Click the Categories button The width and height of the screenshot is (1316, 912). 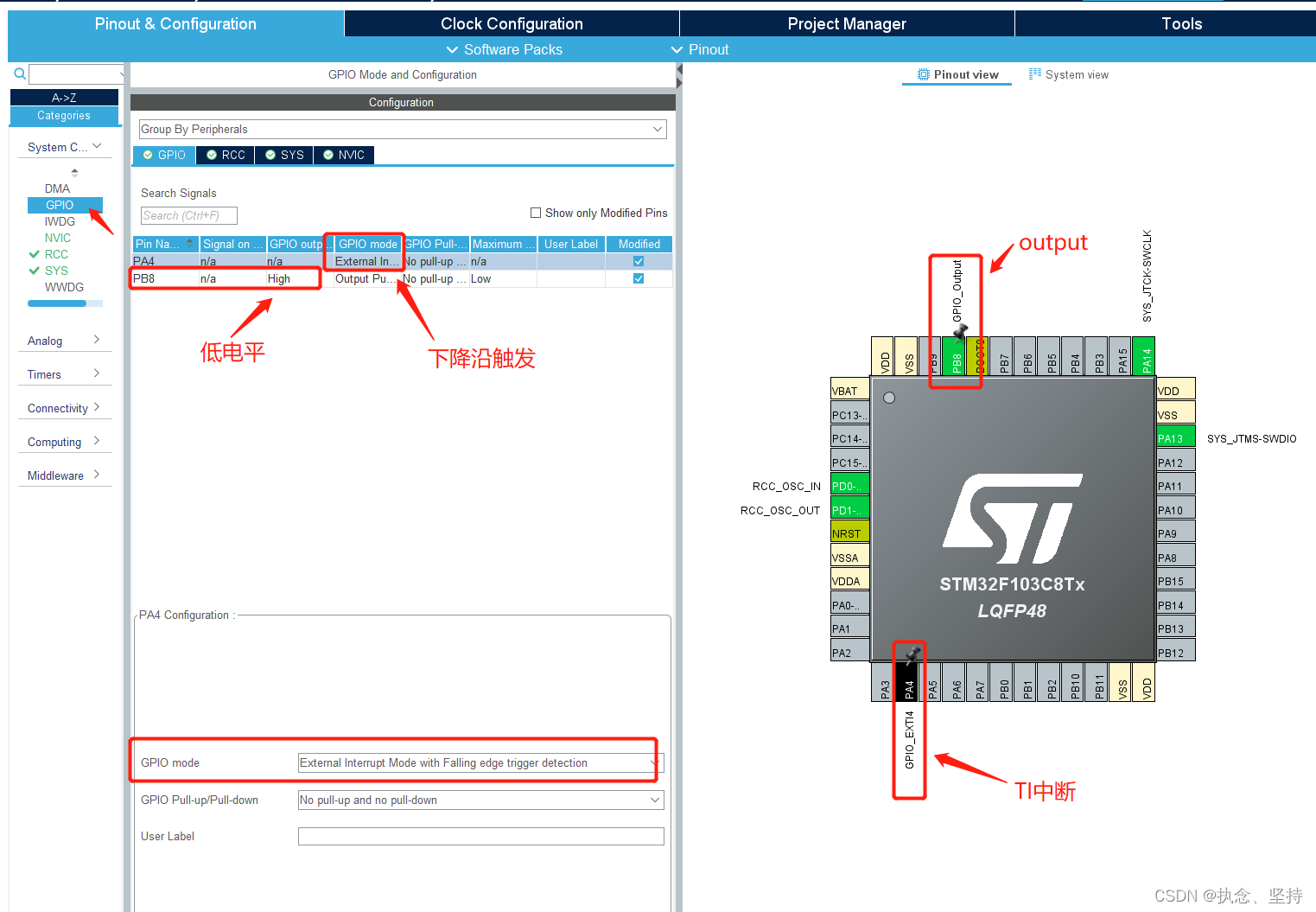tap(64, 116)
